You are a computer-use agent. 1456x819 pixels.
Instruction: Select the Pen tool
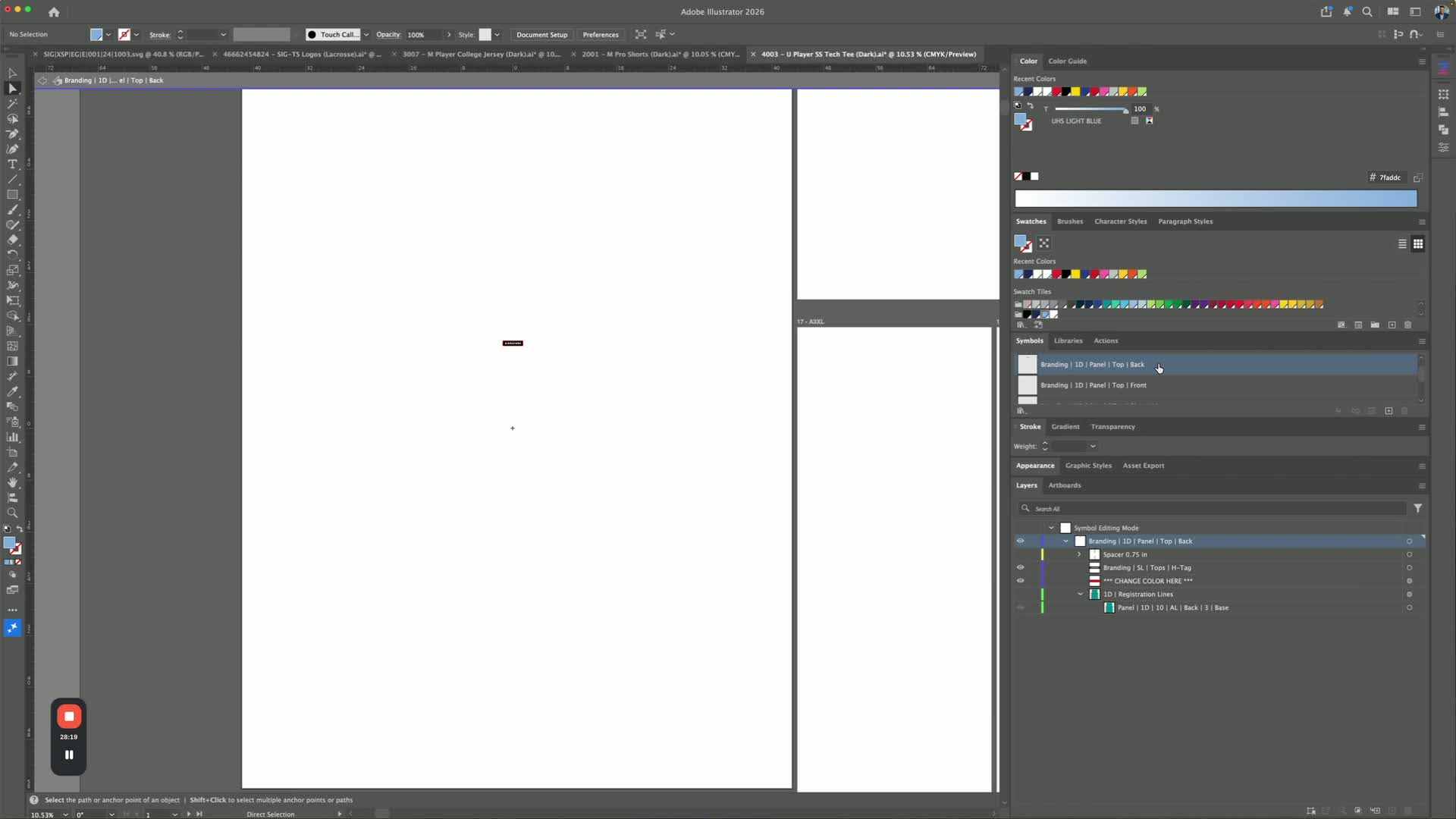tap(12, 134)
